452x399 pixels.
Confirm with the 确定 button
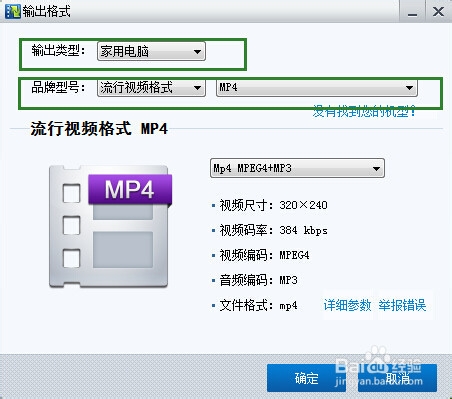coord(306,378)
